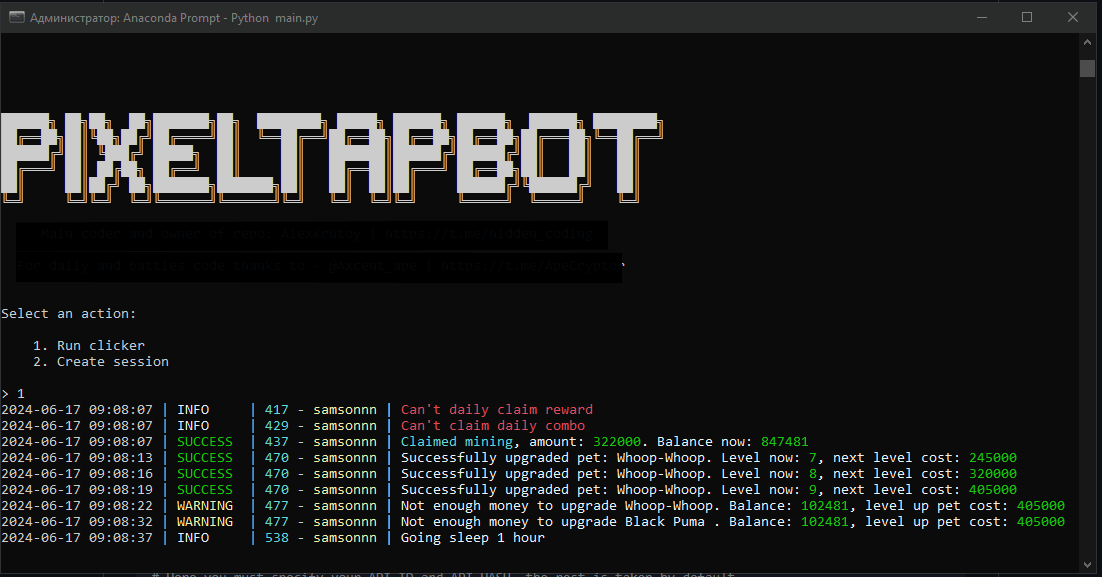Click the timestamp 2024-06-17 09:08:13
This screenshot has height=577, width=1102.
pyautogui.click(x=77, y=458)
